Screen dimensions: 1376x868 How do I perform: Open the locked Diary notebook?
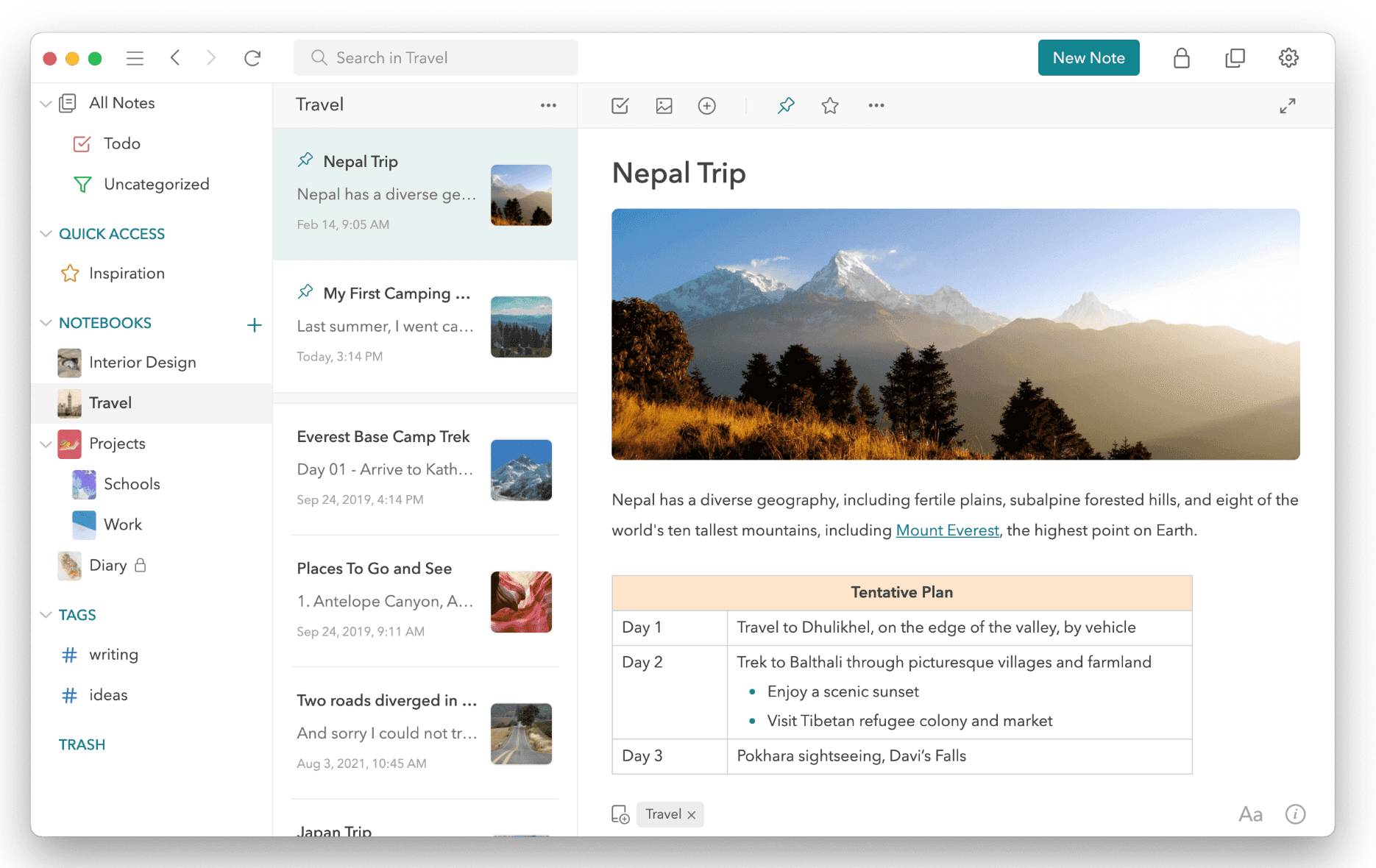pyautogui.click(x=152, y=565)
